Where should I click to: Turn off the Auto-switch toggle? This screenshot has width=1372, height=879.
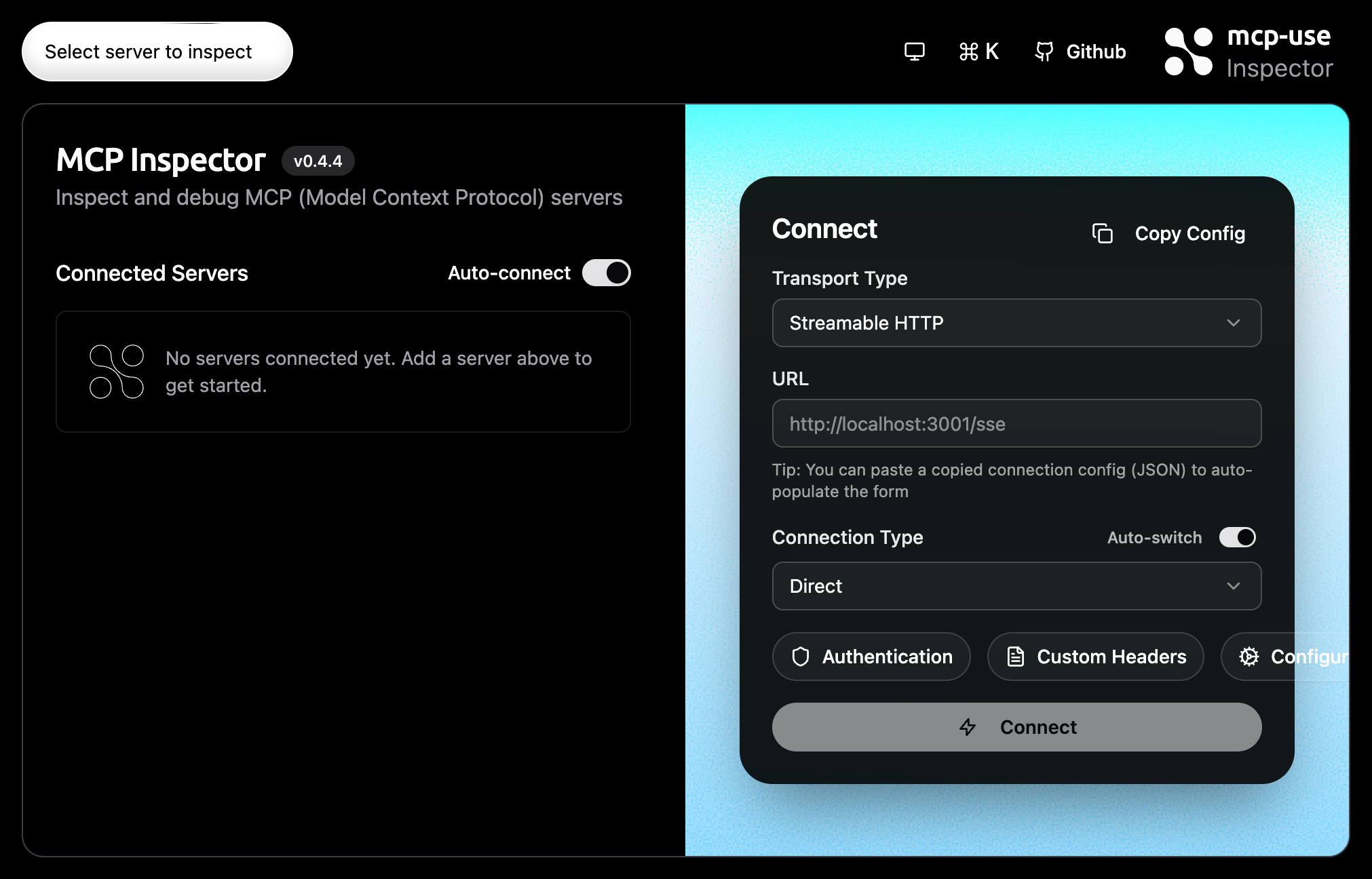1237,537
